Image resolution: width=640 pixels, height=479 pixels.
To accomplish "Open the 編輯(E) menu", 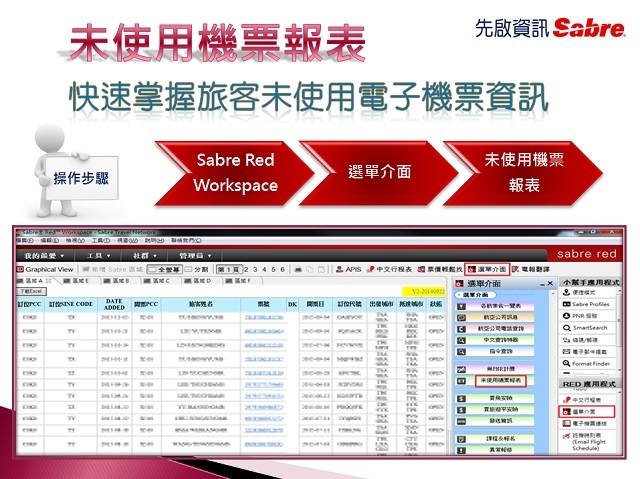I will (50, 241).
